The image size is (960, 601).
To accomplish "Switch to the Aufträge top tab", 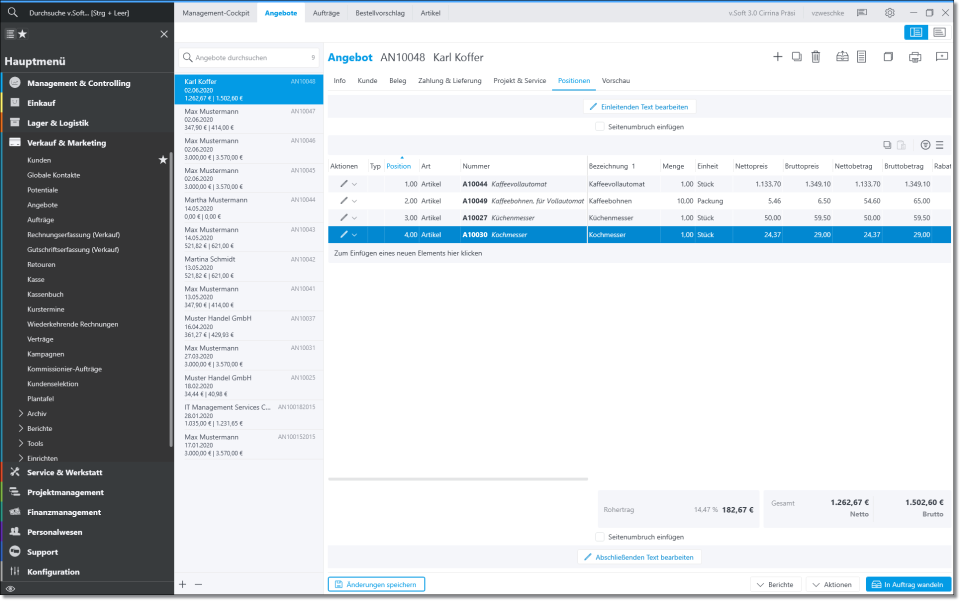I will [x=326, y=13].
